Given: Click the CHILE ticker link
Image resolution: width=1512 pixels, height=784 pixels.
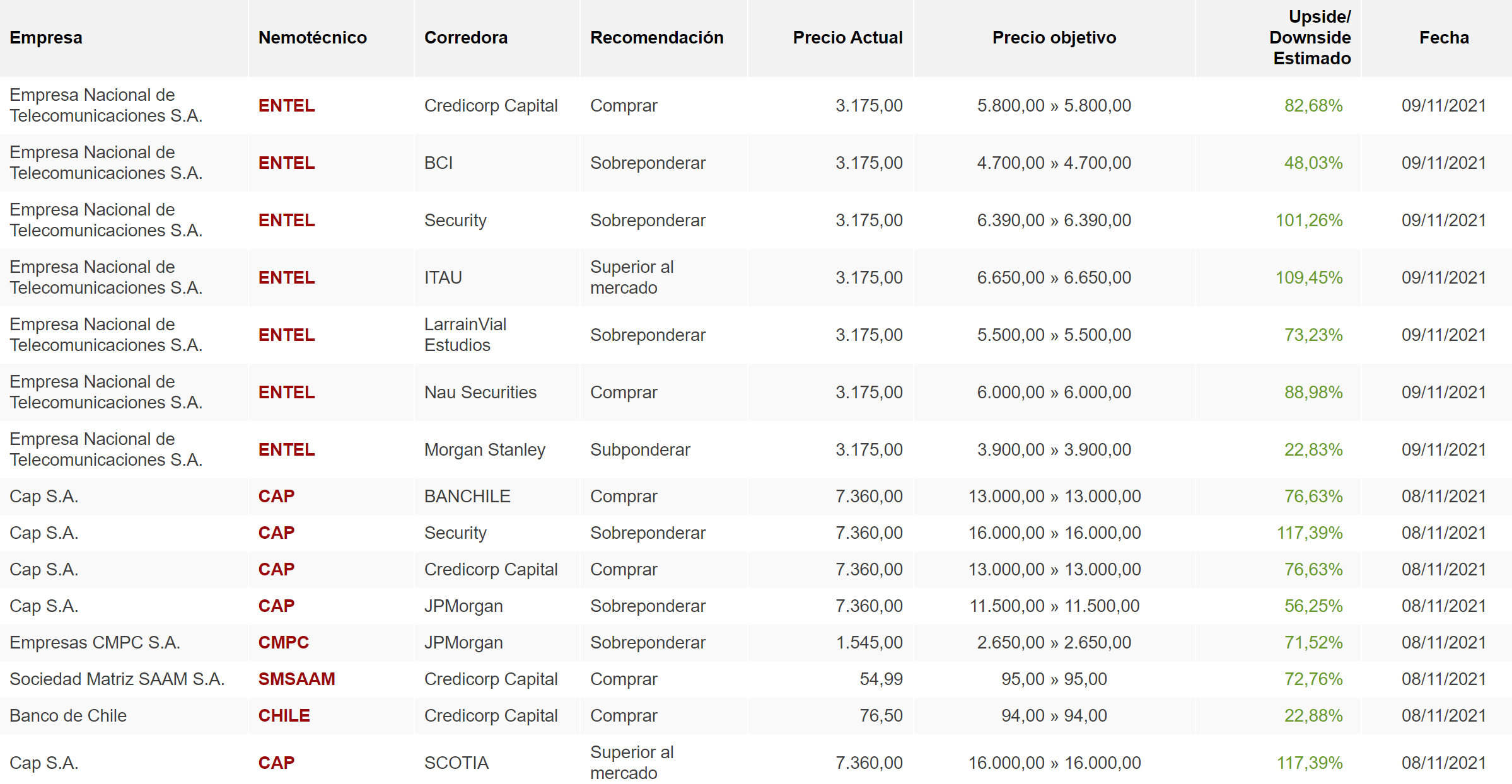Looking at the screenshot, I should point(284,715).
